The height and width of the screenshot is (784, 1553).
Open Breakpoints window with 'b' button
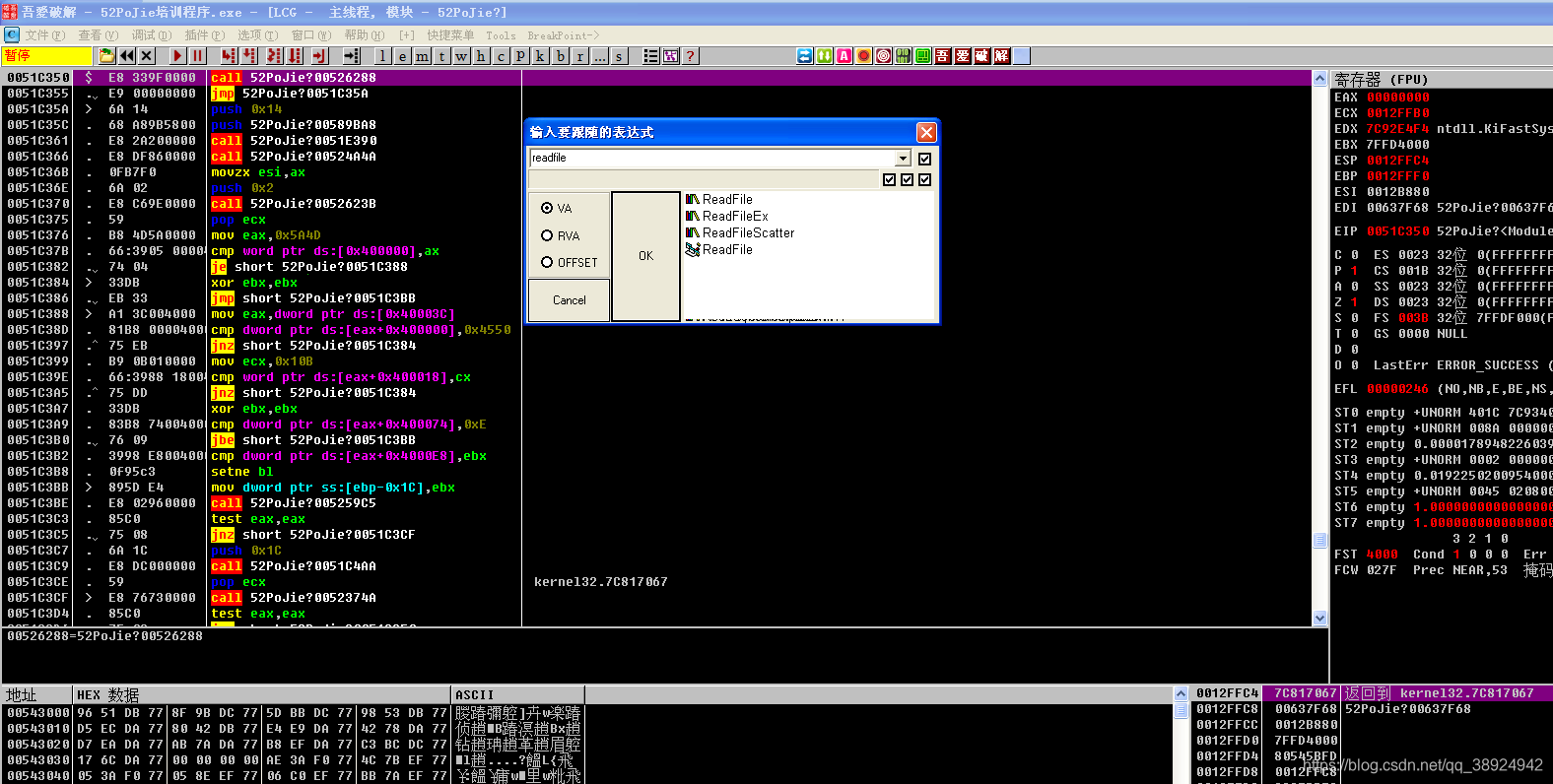[560, 56]
